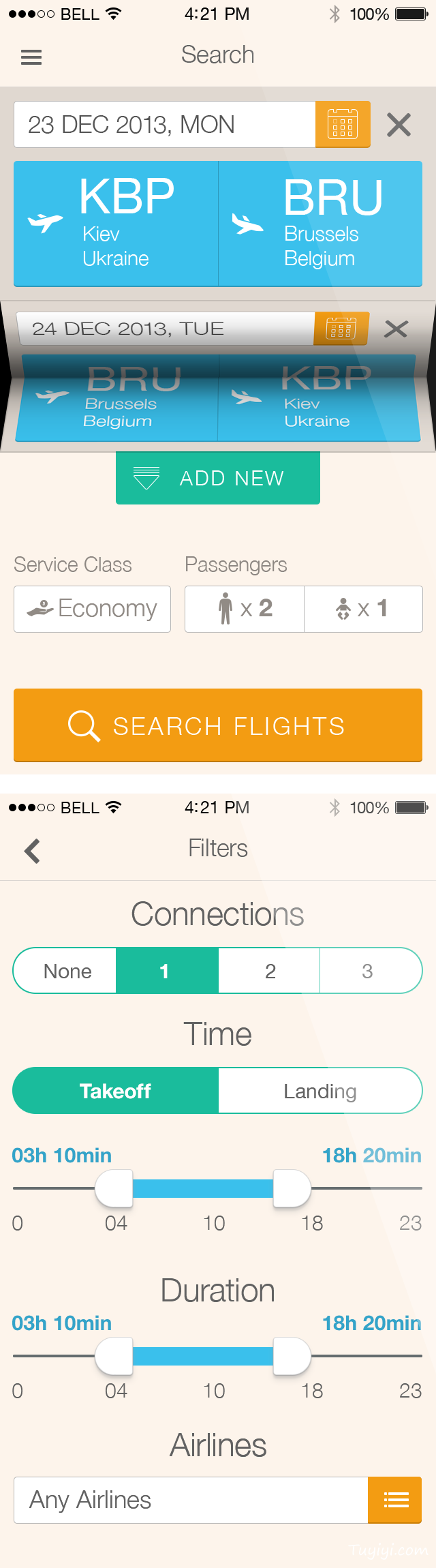
Task: Tap the ADD NEW flight button
Action: 218,478
